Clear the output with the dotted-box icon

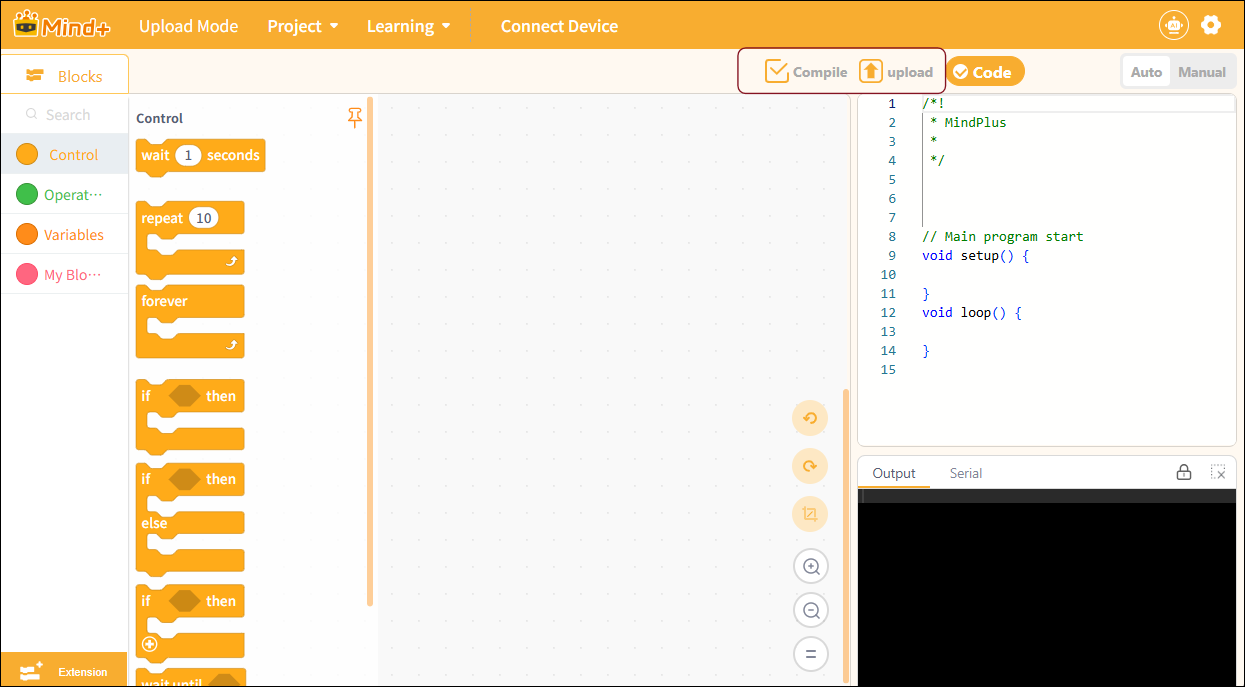point(1218,472)
